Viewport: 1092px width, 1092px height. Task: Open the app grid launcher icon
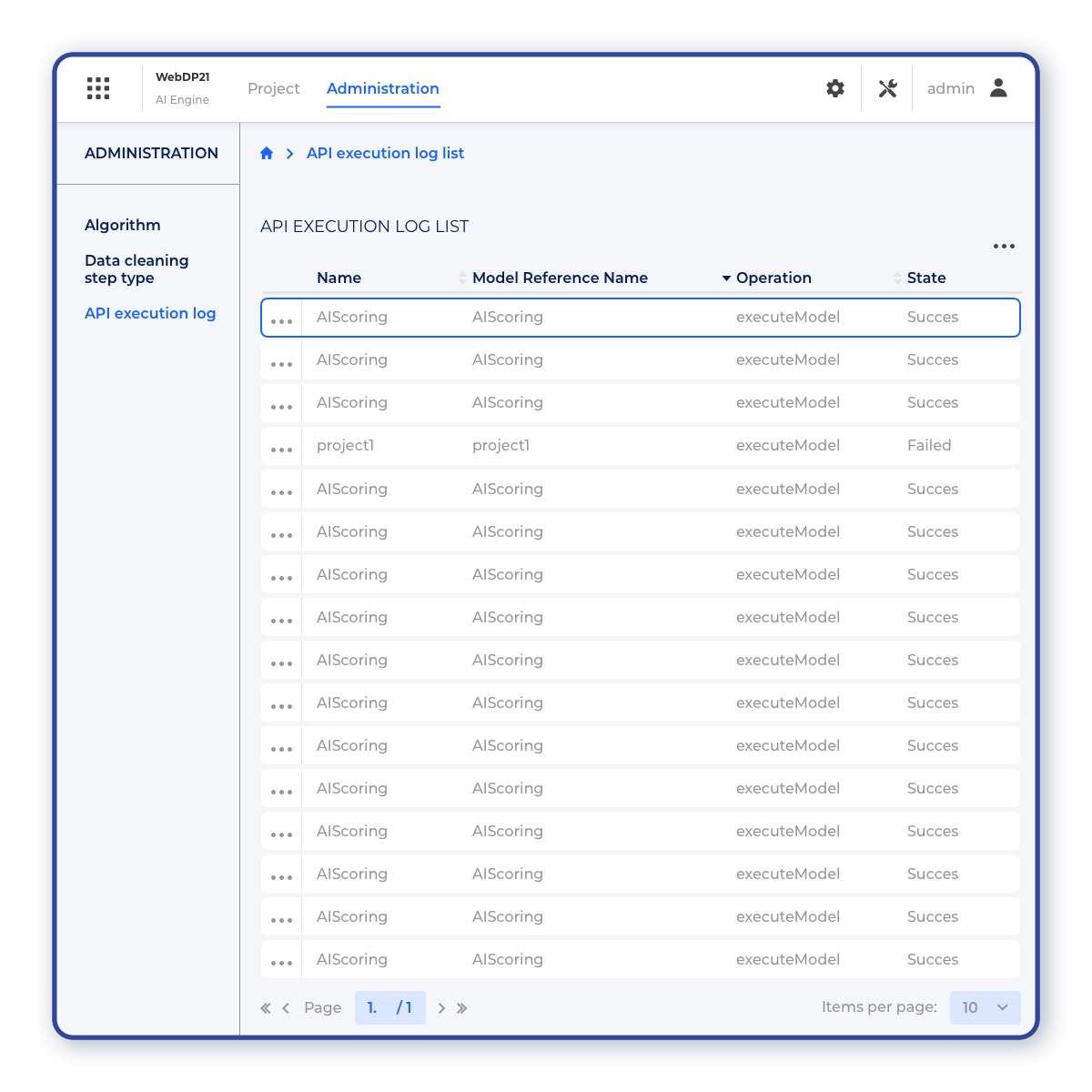coord(98,88)
